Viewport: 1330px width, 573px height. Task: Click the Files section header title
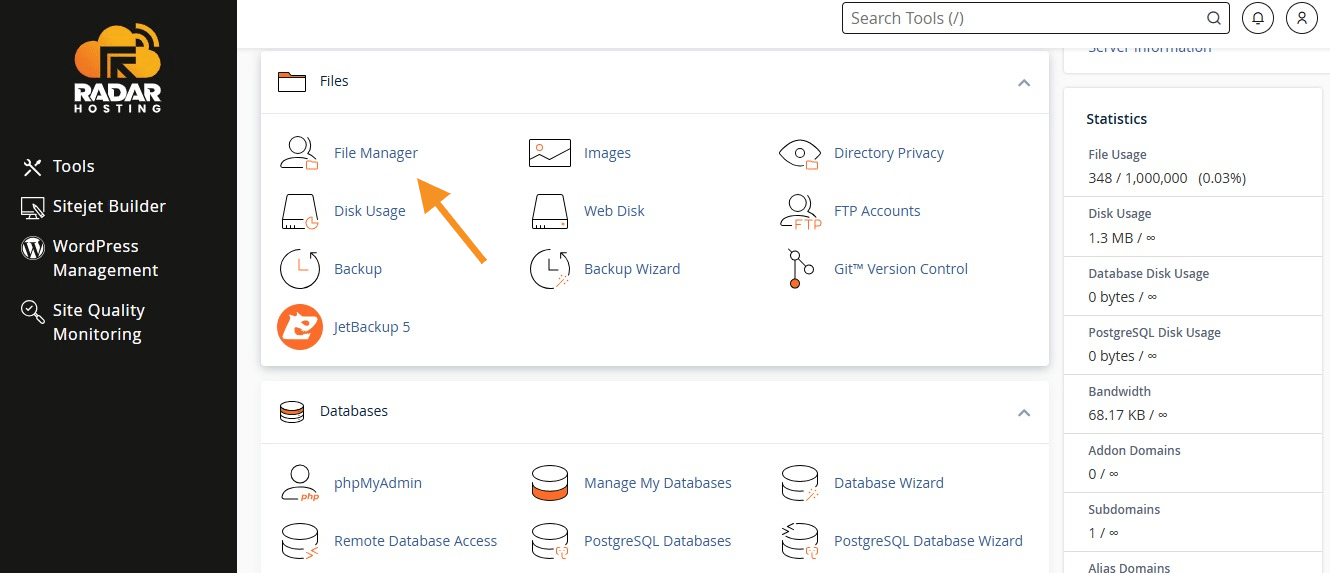tap(334, 81)
